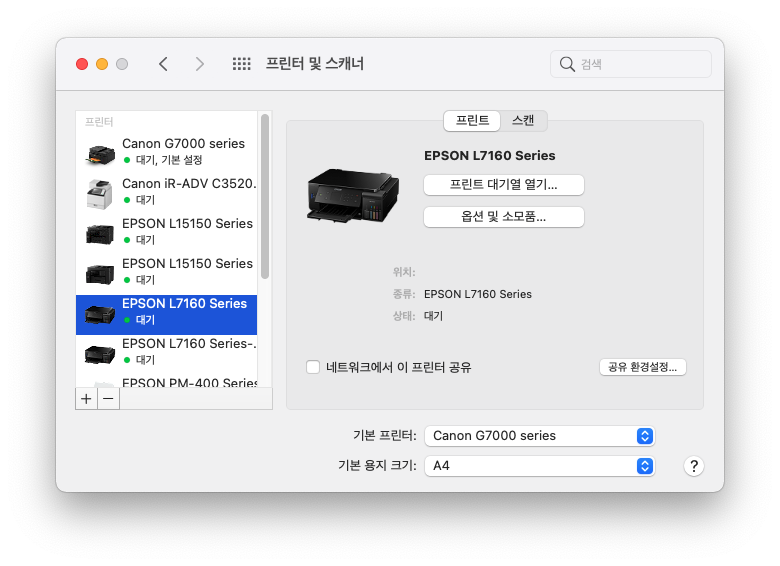
Task: Go back with the left chevron arrow
Action: point(163,64)
